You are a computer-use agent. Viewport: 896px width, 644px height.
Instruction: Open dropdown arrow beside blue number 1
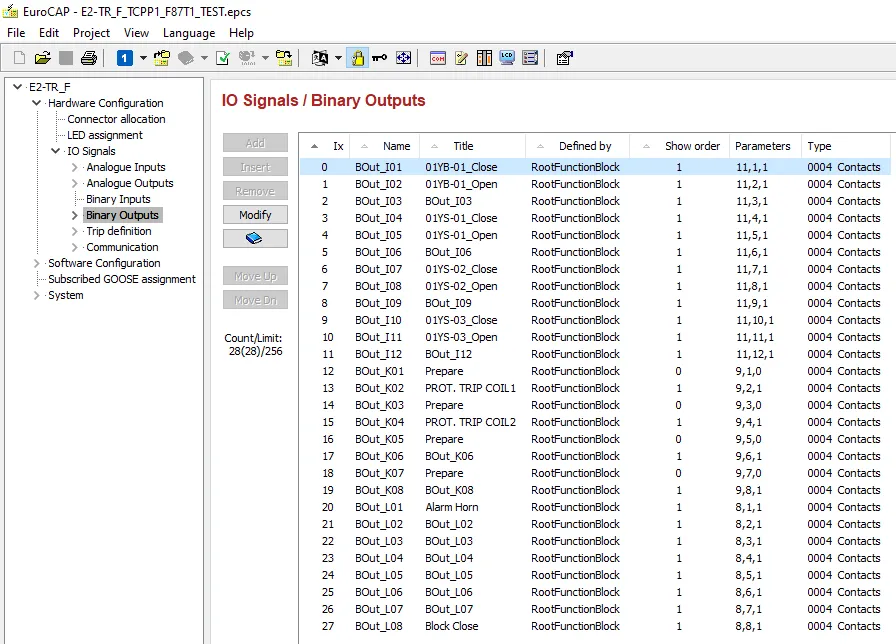143,58
